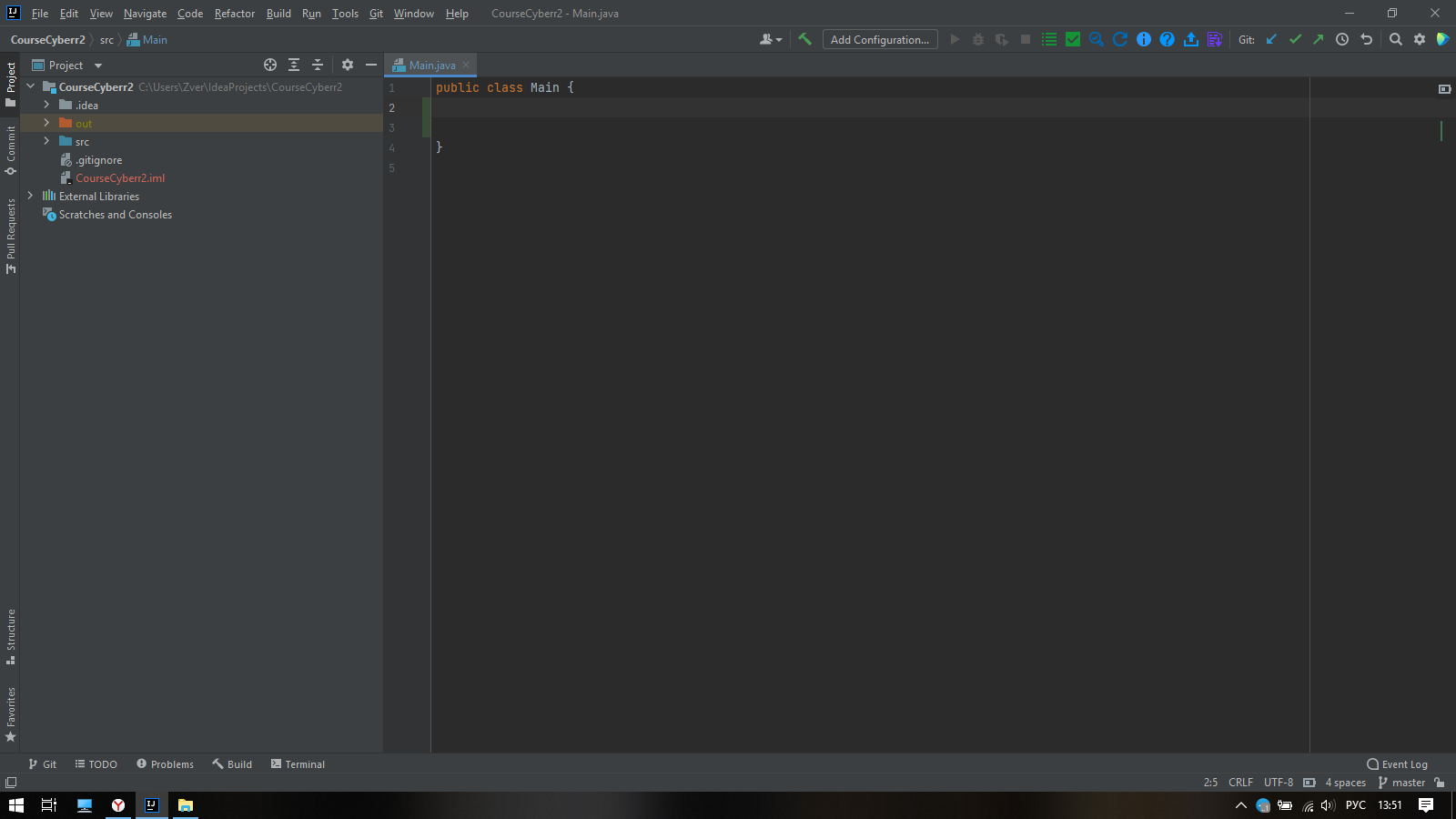The height and width of the screenshot is (819, 1456).
Task: Click the editor error stripe marker
Action: pyautogui.click(x=1441, y=130)
